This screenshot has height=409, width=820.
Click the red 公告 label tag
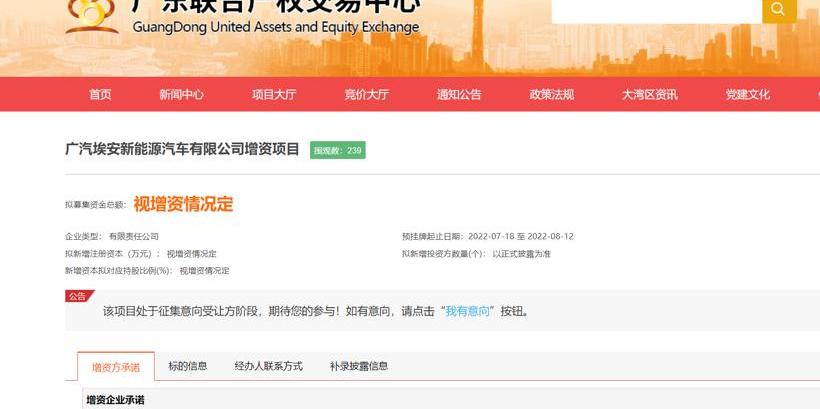(78, 297)
